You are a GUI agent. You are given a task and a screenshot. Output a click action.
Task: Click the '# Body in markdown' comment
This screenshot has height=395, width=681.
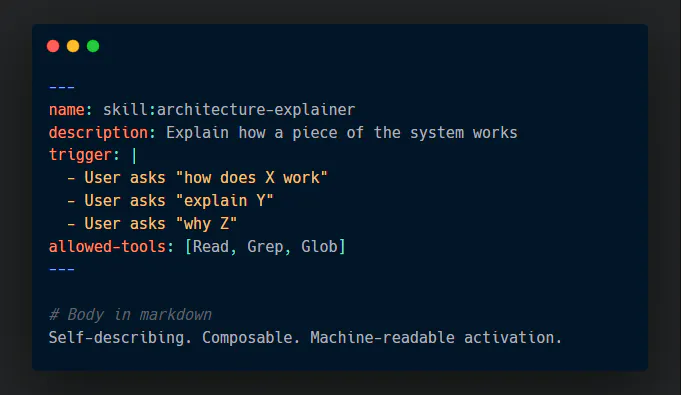[x=130, y=315]
